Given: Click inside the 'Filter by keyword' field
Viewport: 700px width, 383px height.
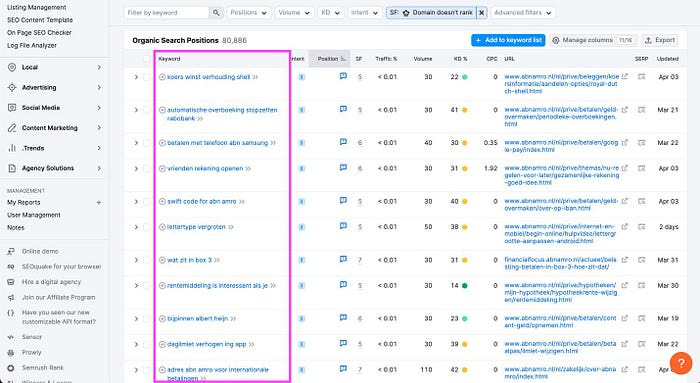Looking at the screenshot, I should click(x=167, y=12).
